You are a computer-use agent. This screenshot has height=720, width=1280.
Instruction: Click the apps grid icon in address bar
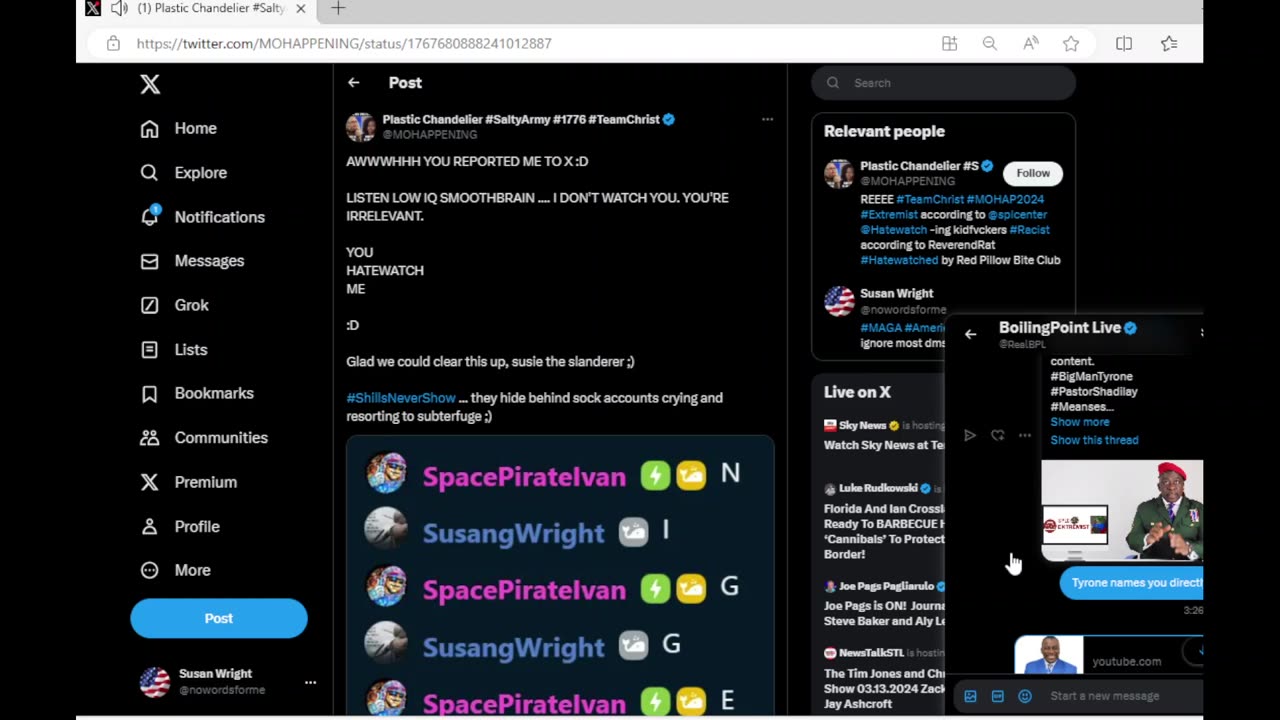click(x=949, y=43)
